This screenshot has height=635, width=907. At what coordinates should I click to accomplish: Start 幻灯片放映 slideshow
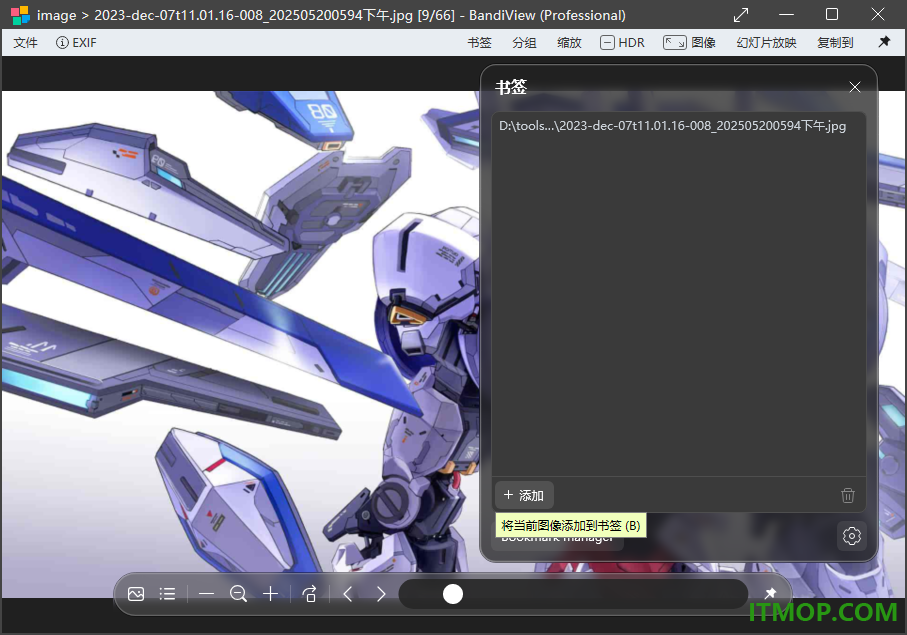(766, 43)
